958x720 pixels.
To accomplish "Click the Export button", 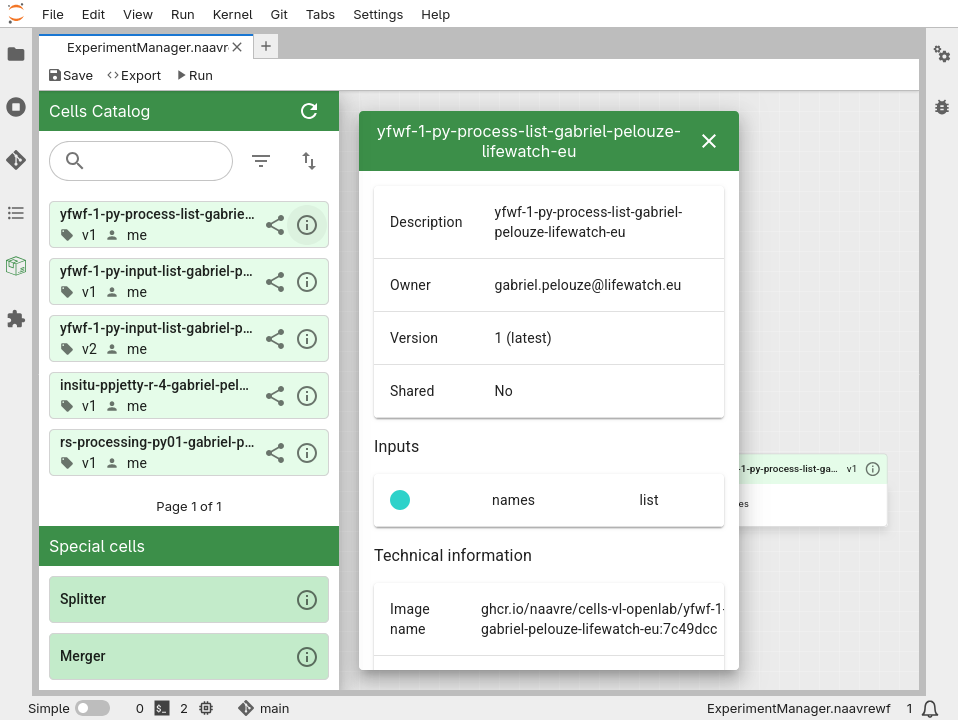I will [134, 76].
